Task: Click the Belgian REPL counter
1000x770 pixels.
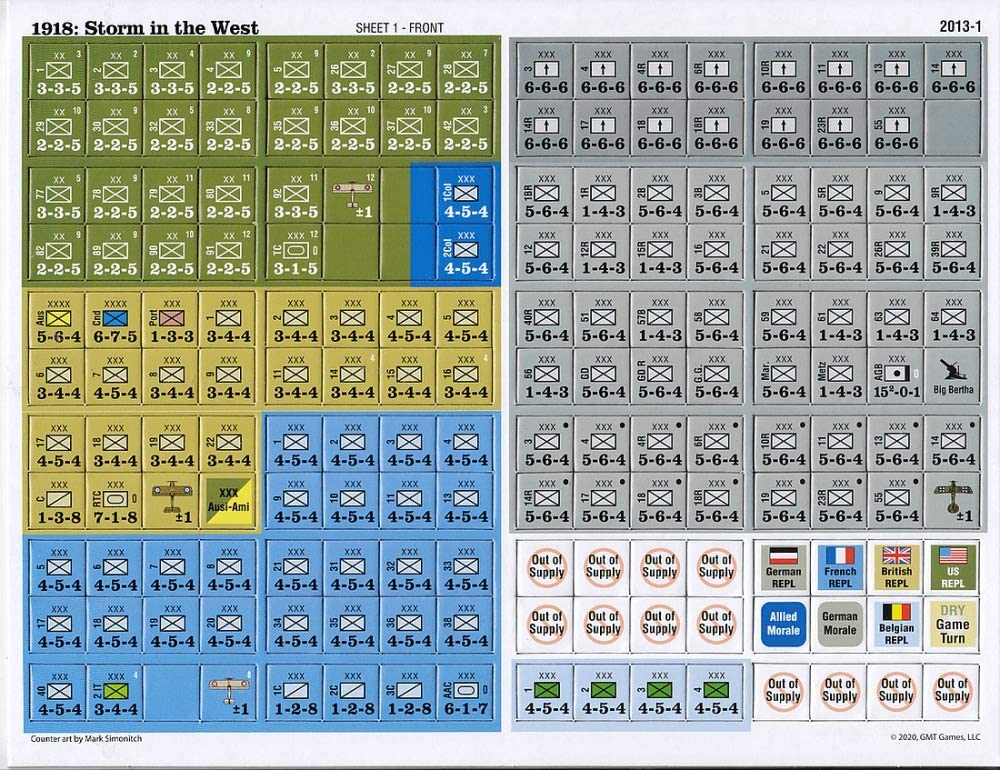Action: click(x=895, y=620)
